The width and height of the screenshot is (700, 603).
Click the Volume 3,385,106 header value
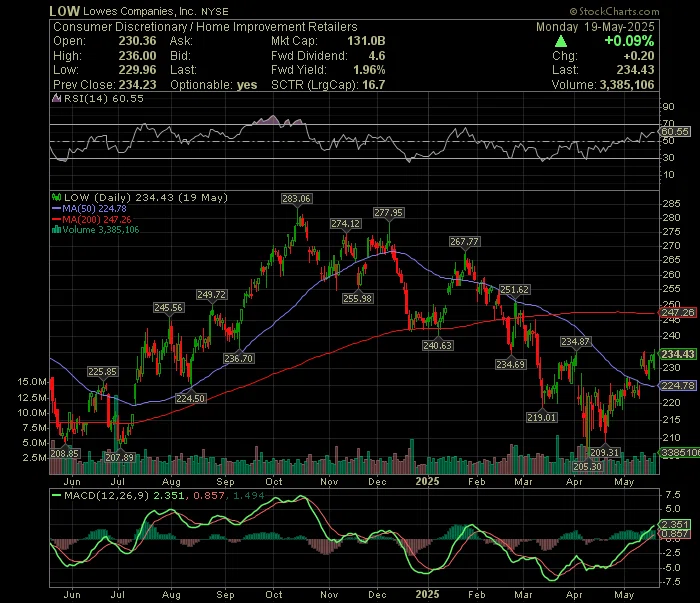(627, 85)
